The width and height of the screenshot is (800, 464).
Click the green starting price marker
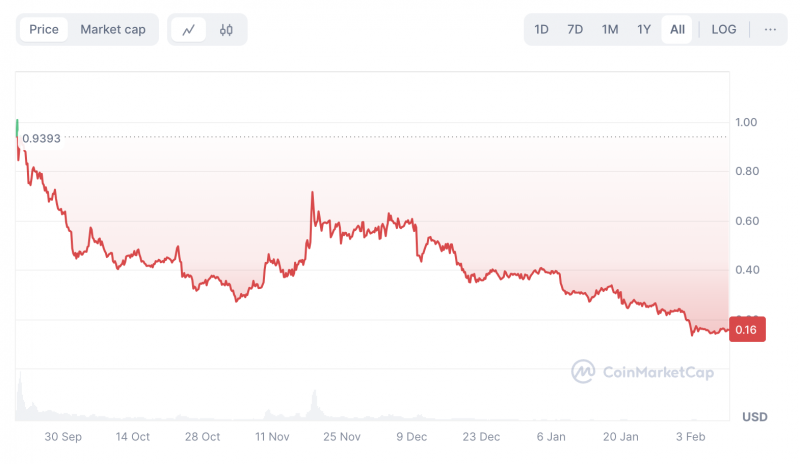(17, 128)
